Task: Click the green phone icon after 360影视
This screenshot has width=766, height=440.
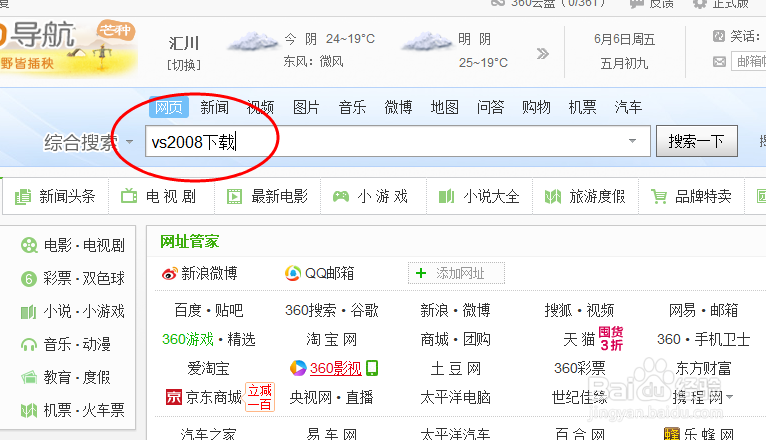Action: pos(372,368)
